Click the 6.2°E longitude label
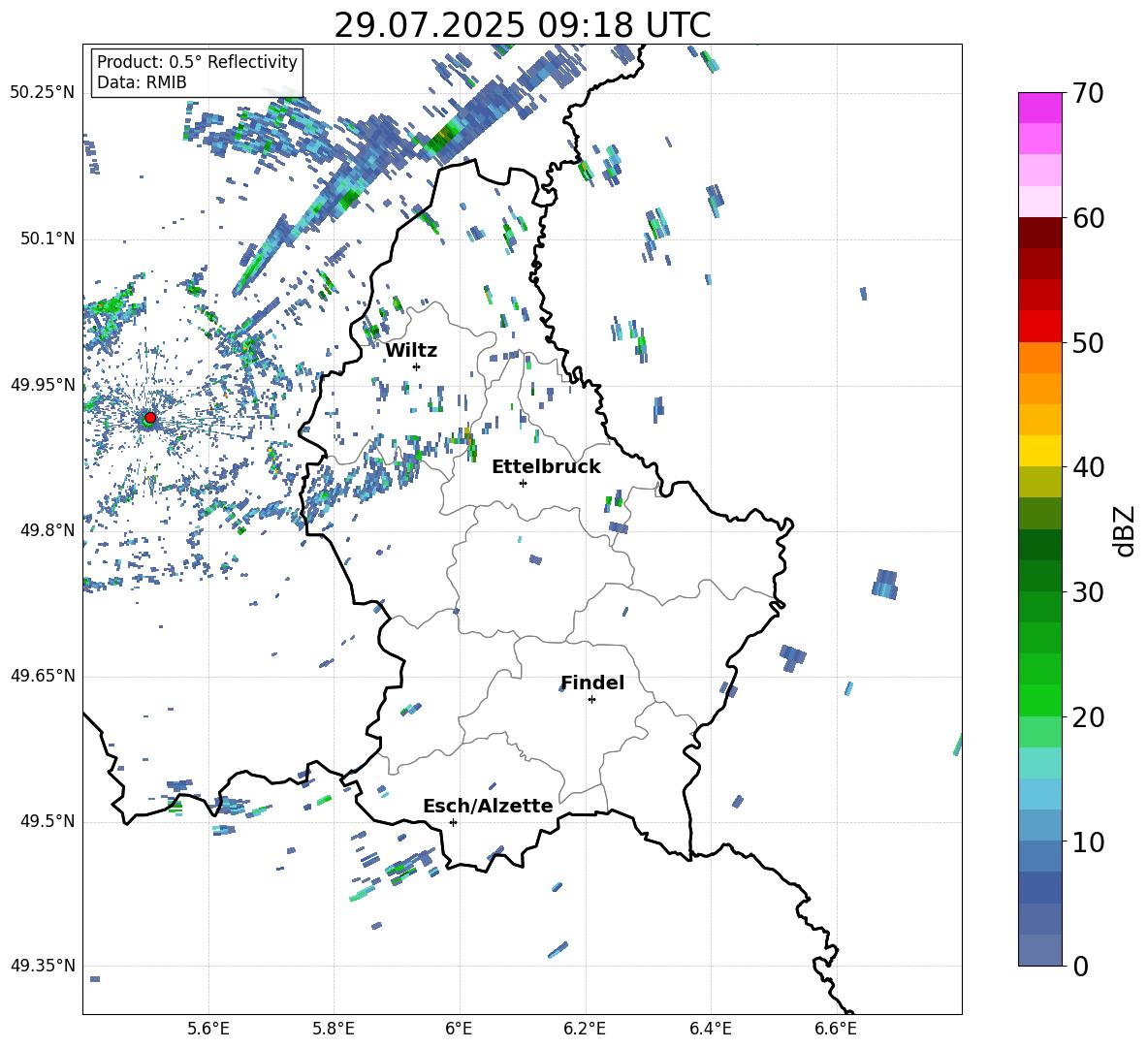1148x1048 pixels. tap(585, 1029)
